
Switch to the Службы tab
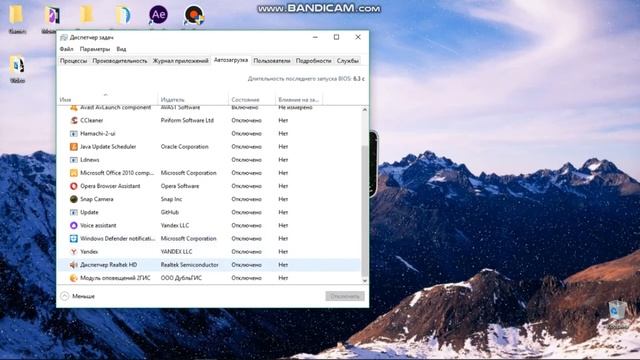pos(347,61)
